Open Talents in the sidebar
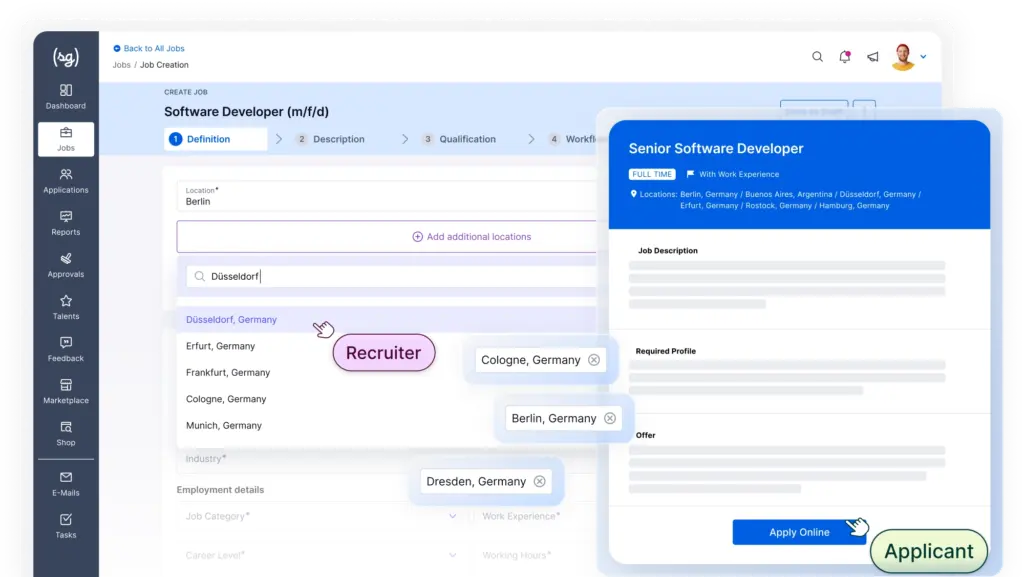Image resolution: width=1024 pixels, height=577 pixels. point(66,306)
